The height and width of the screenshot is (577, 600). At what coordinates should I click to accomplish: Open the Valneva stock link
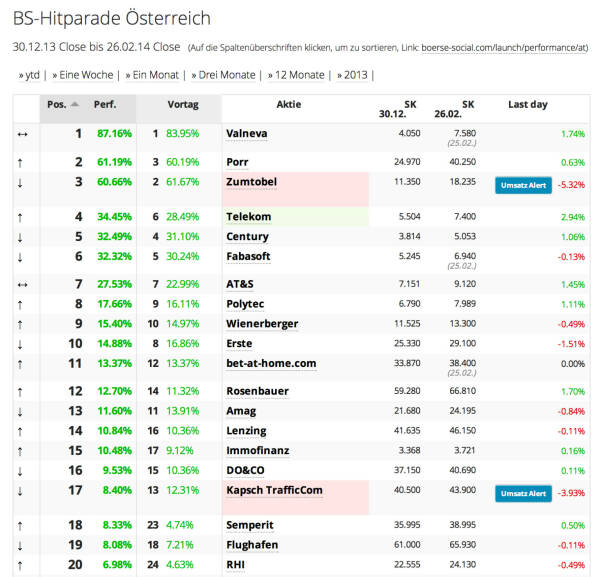pos(247,133)
